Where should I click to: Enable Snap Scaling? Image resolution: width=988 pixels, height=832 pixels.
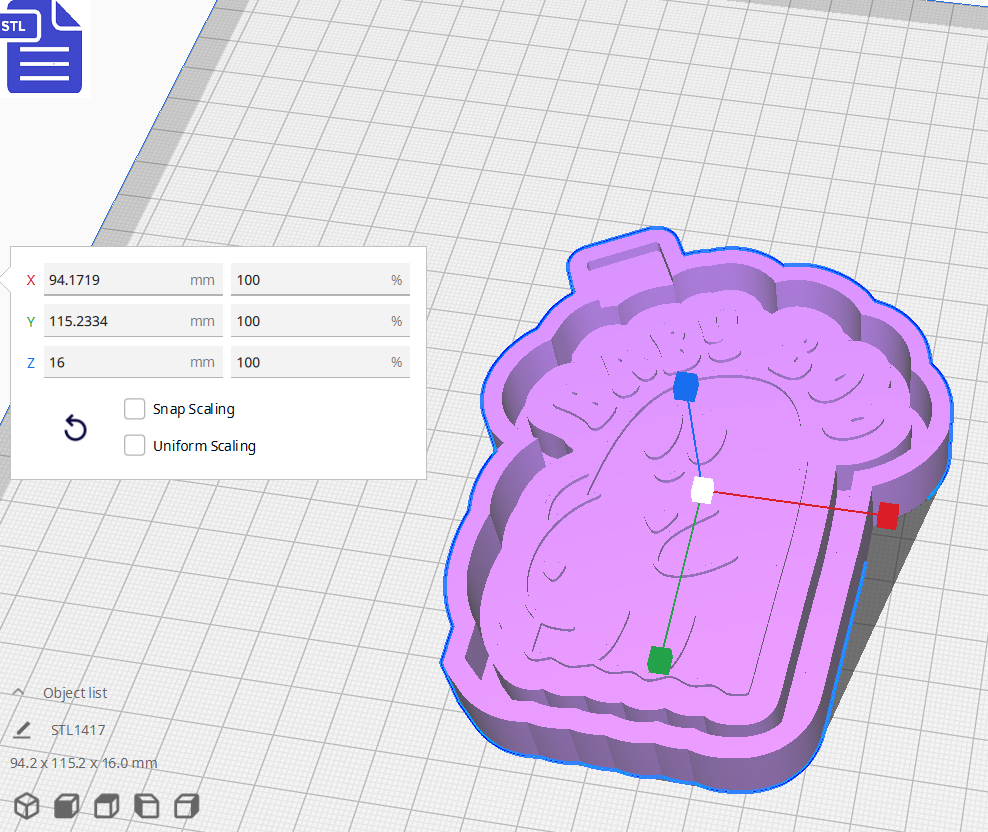coord(135,408)
